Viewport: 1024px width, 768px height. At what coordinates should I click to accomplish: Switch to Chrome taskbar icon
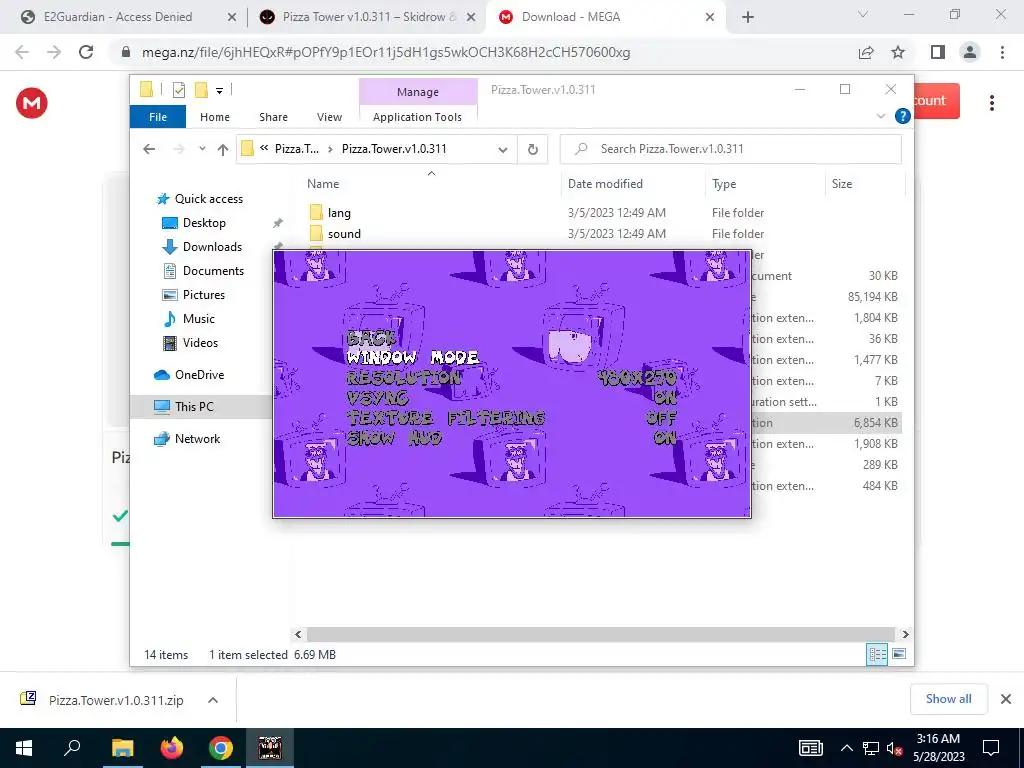(x=221, y=748)
